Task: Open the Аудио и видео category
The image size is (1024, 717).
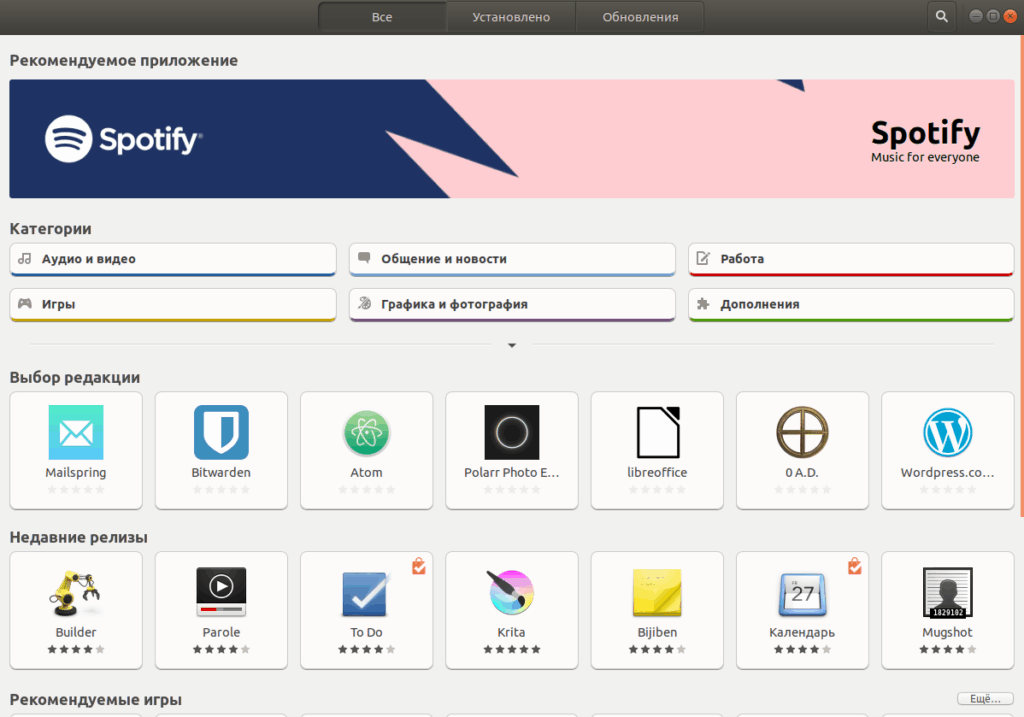Action: 172,258
